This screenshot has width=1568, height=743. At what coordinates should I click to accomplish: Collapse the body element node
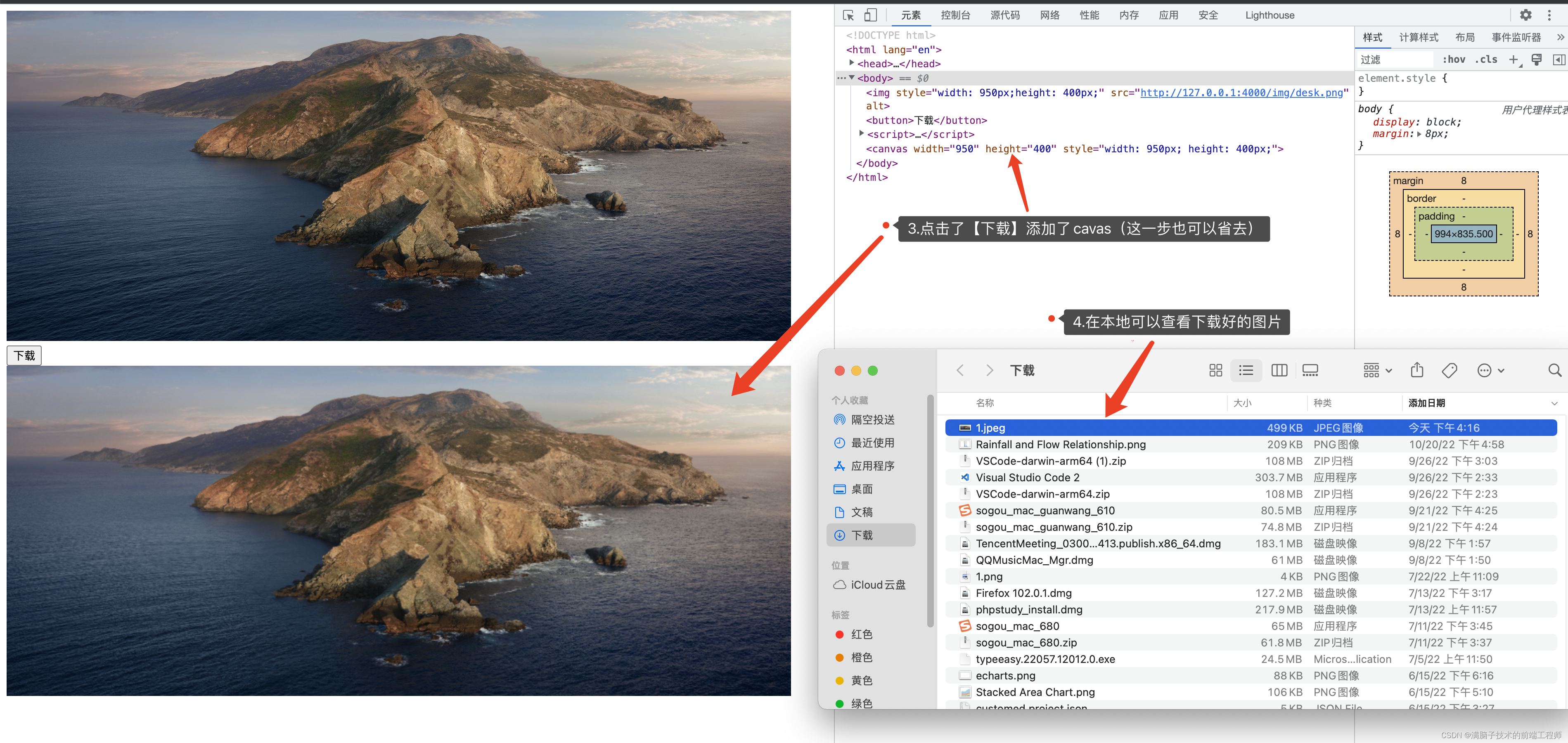pos(852,77)
